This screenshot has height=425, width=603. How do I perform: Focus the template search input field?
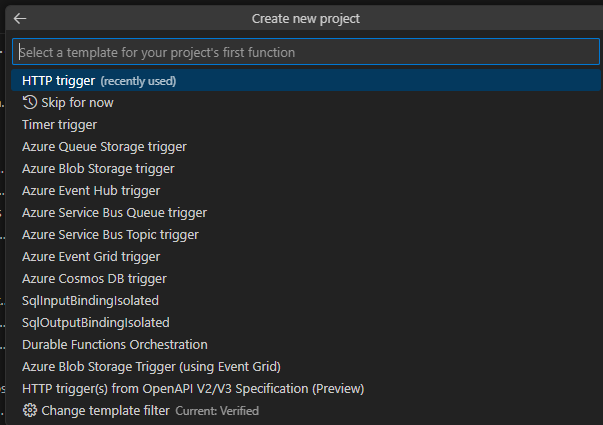(300, 52)
